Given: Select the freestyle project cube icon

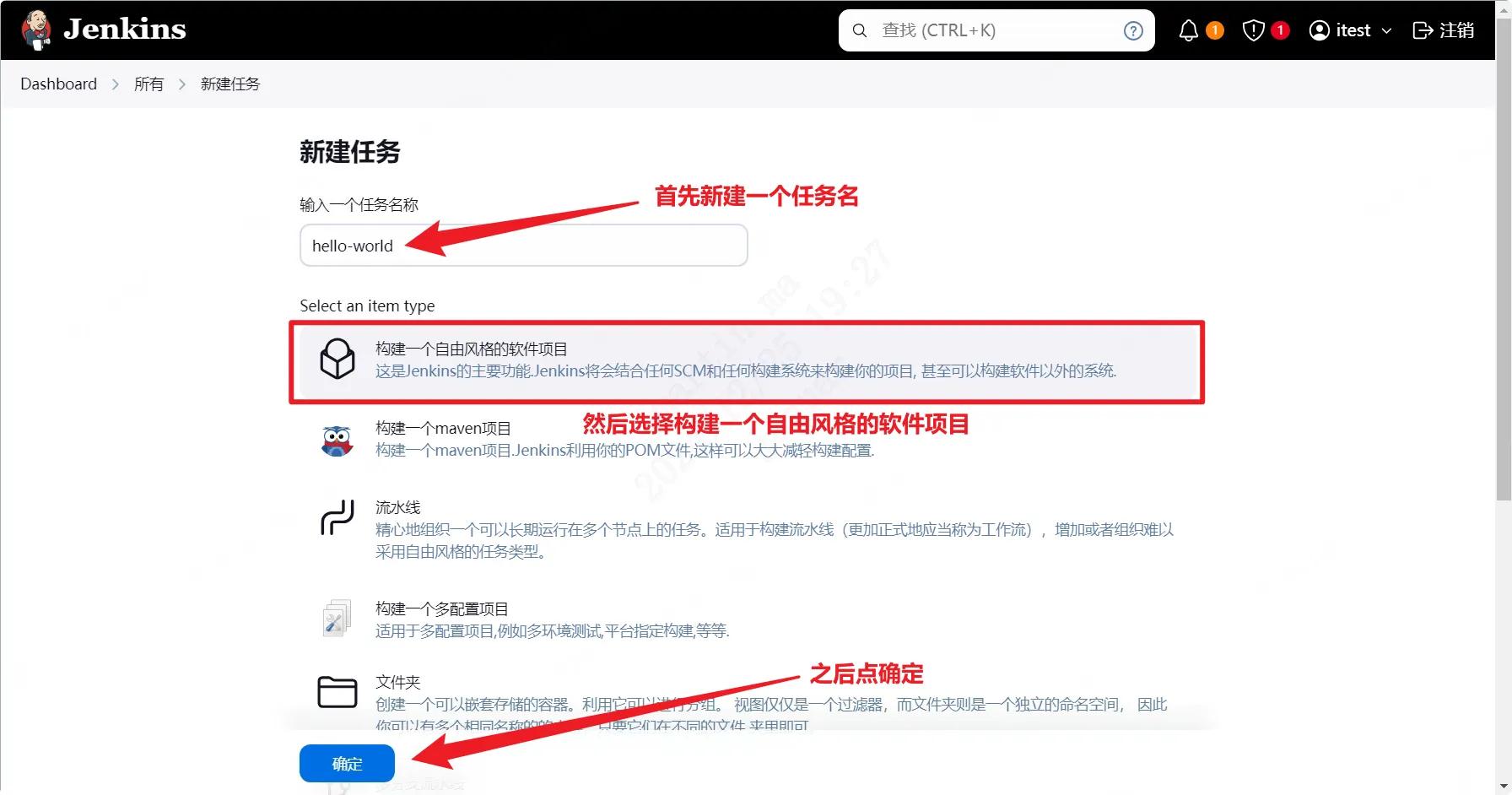Looking at the screenshot, I should 337,359.
